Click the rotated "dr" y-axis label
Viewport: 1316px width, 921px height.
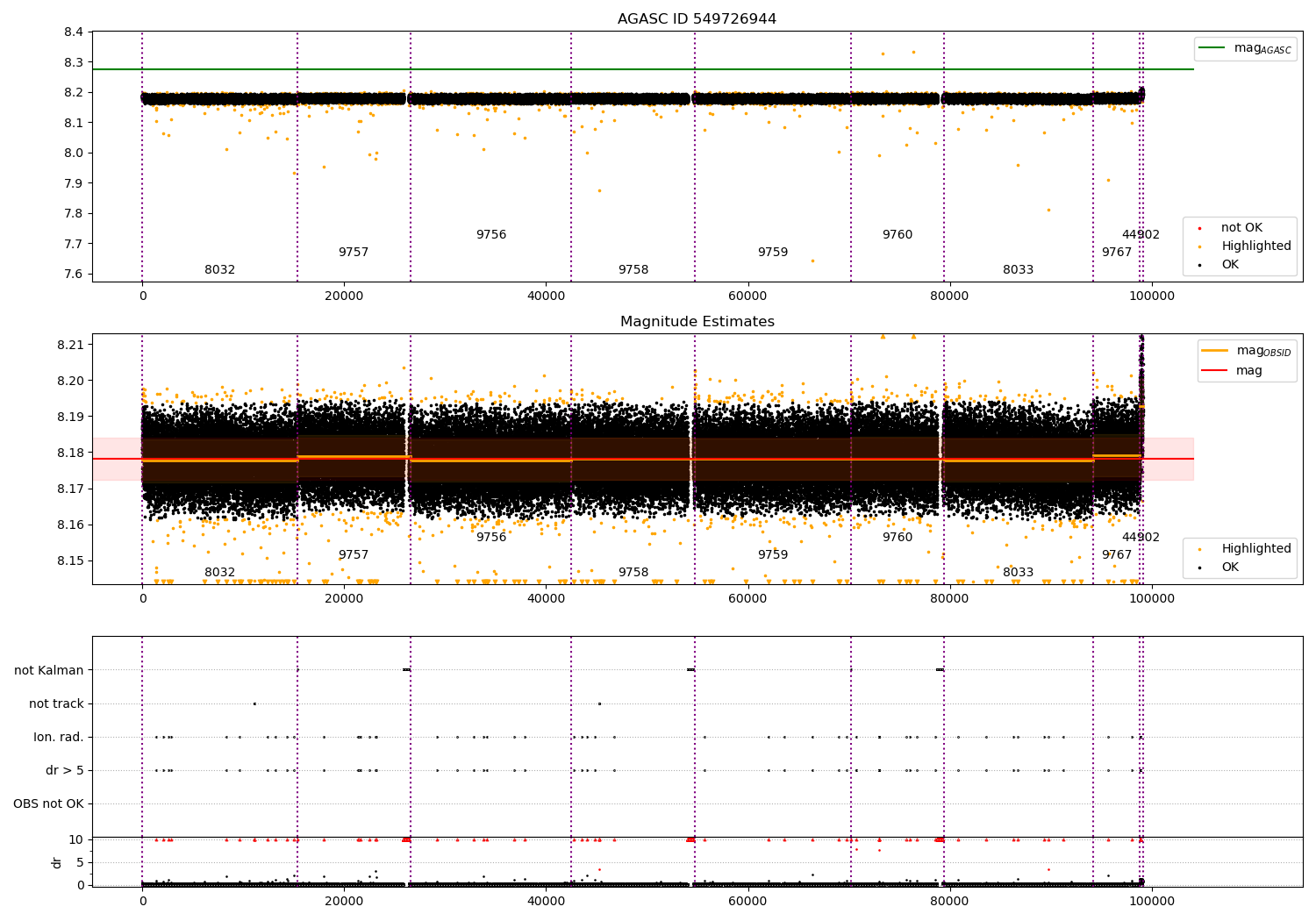[57, 862]
